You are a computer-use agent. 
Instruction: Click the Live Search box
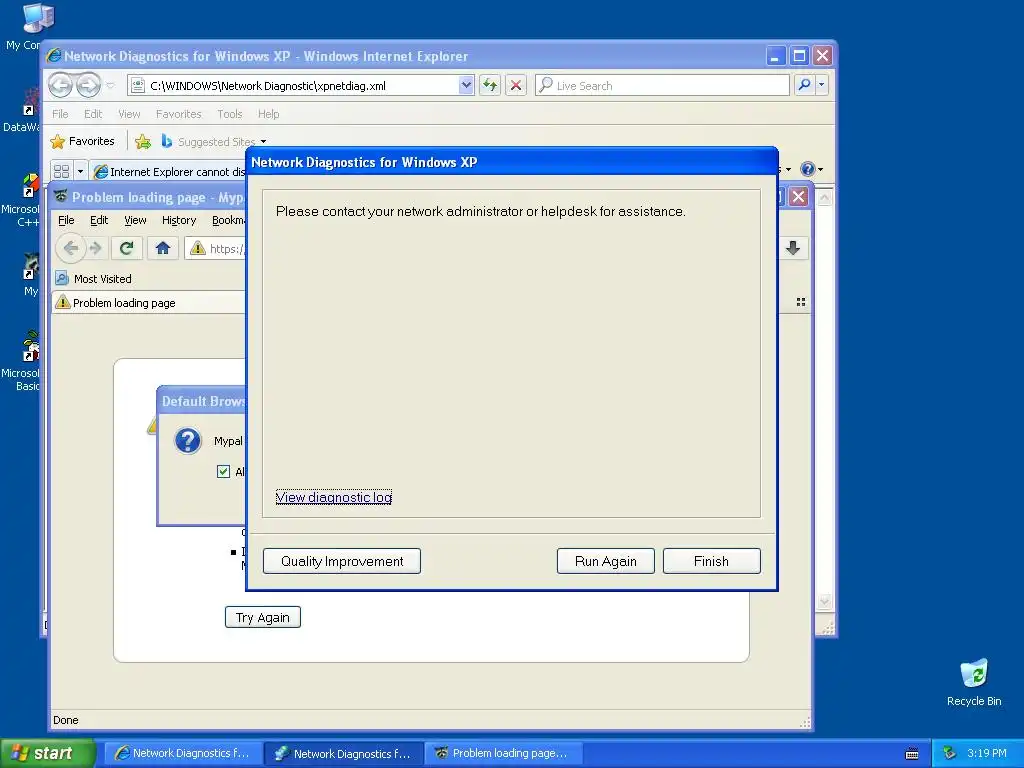[x=662, y=85]
